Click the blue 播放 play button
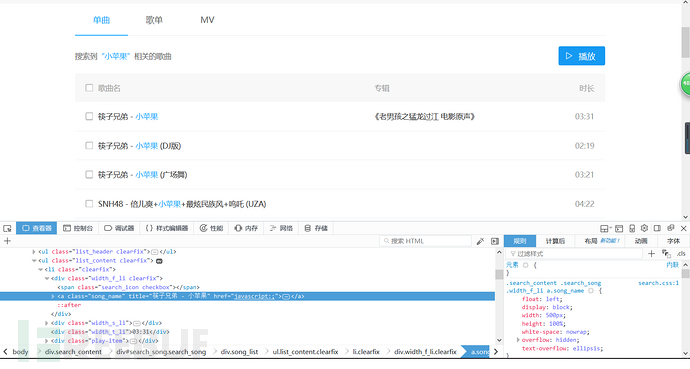Image resolution: width=690 pixels, height=369 pixels. click(582, 56)
